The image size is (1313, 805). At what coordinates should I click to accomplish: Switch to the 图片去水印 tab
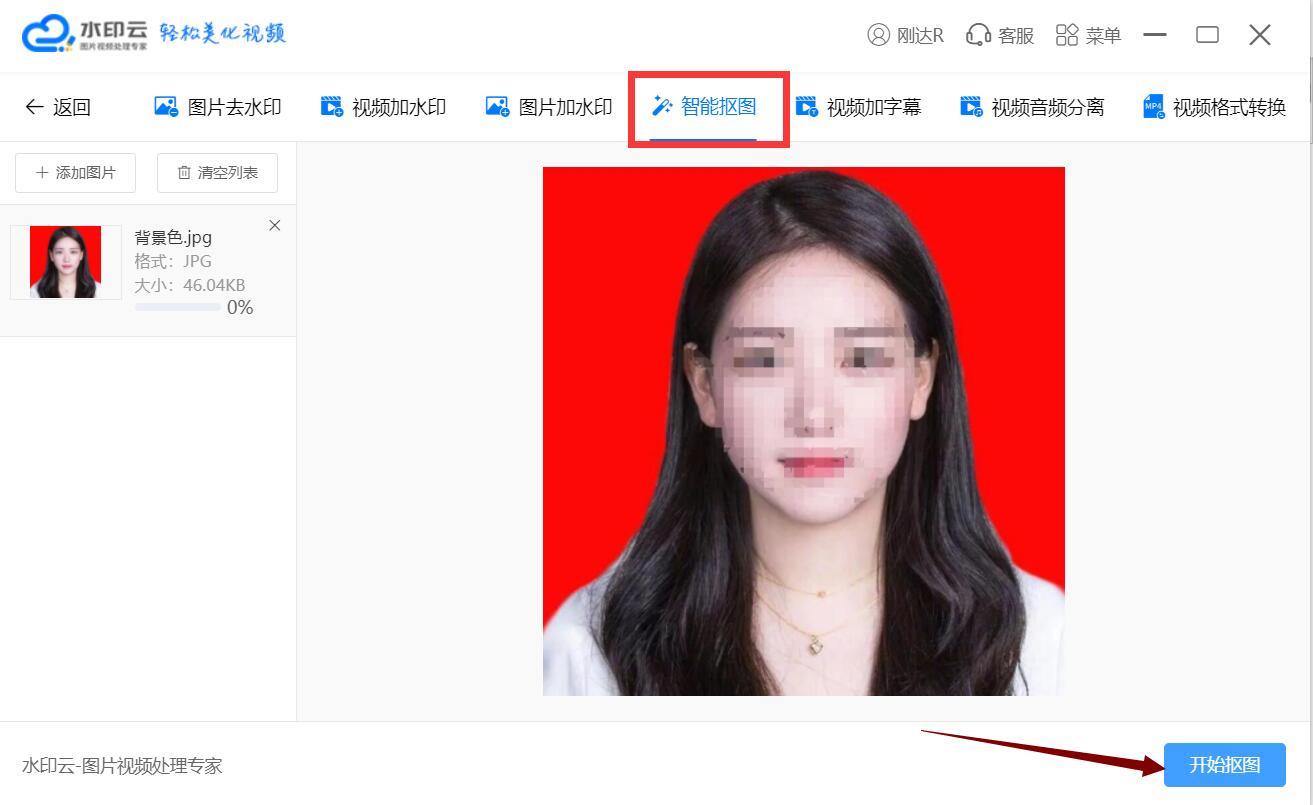click(x=218, y=107)
